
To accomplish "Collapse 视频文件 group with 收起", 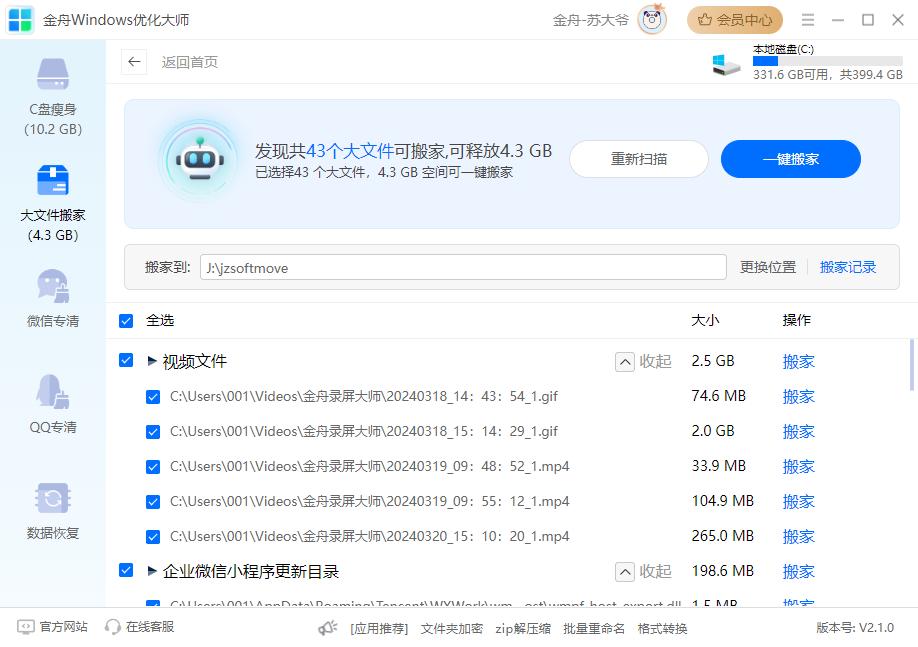I will point(644,362).
